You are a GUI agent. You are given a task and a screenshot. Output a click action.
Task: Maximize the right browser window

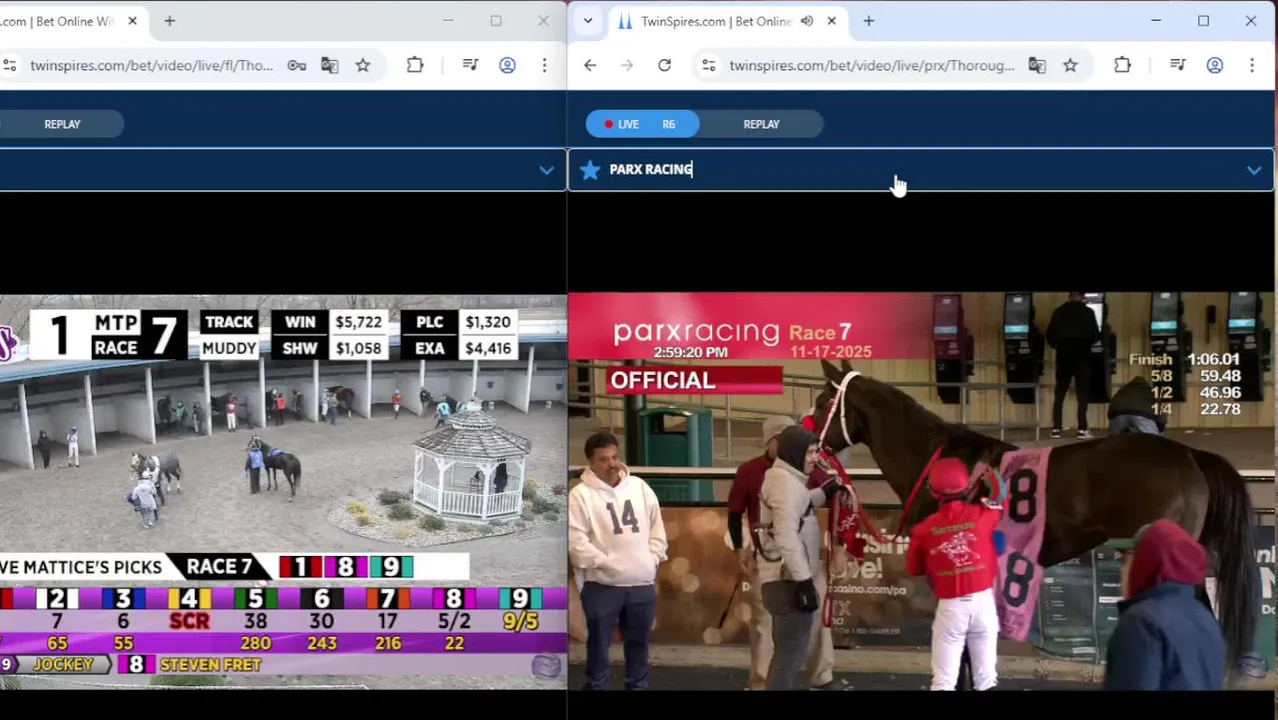(x=1203, y=21)
